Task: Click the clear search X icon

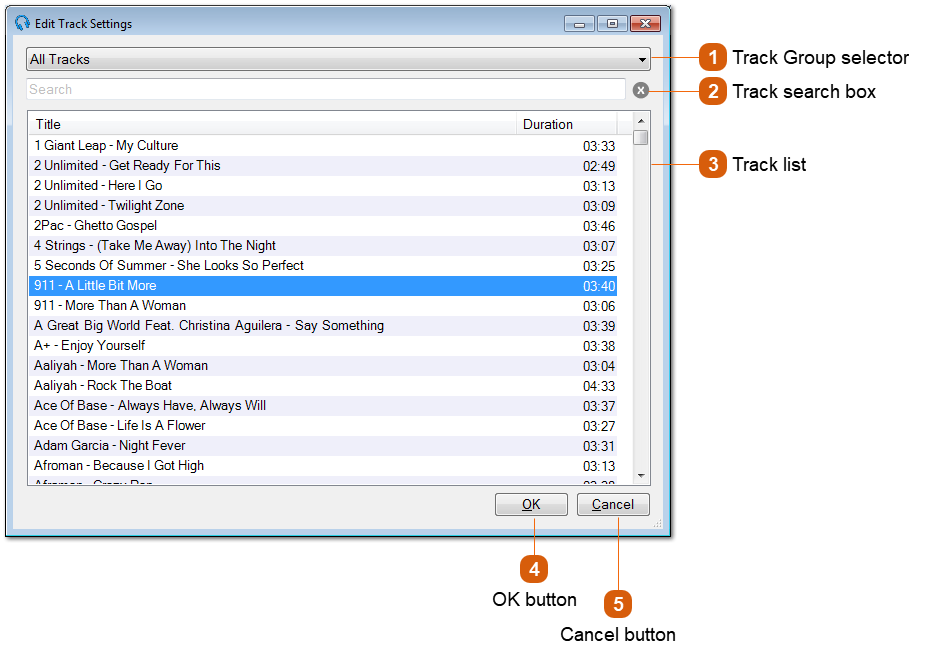Action: point(640,90)
